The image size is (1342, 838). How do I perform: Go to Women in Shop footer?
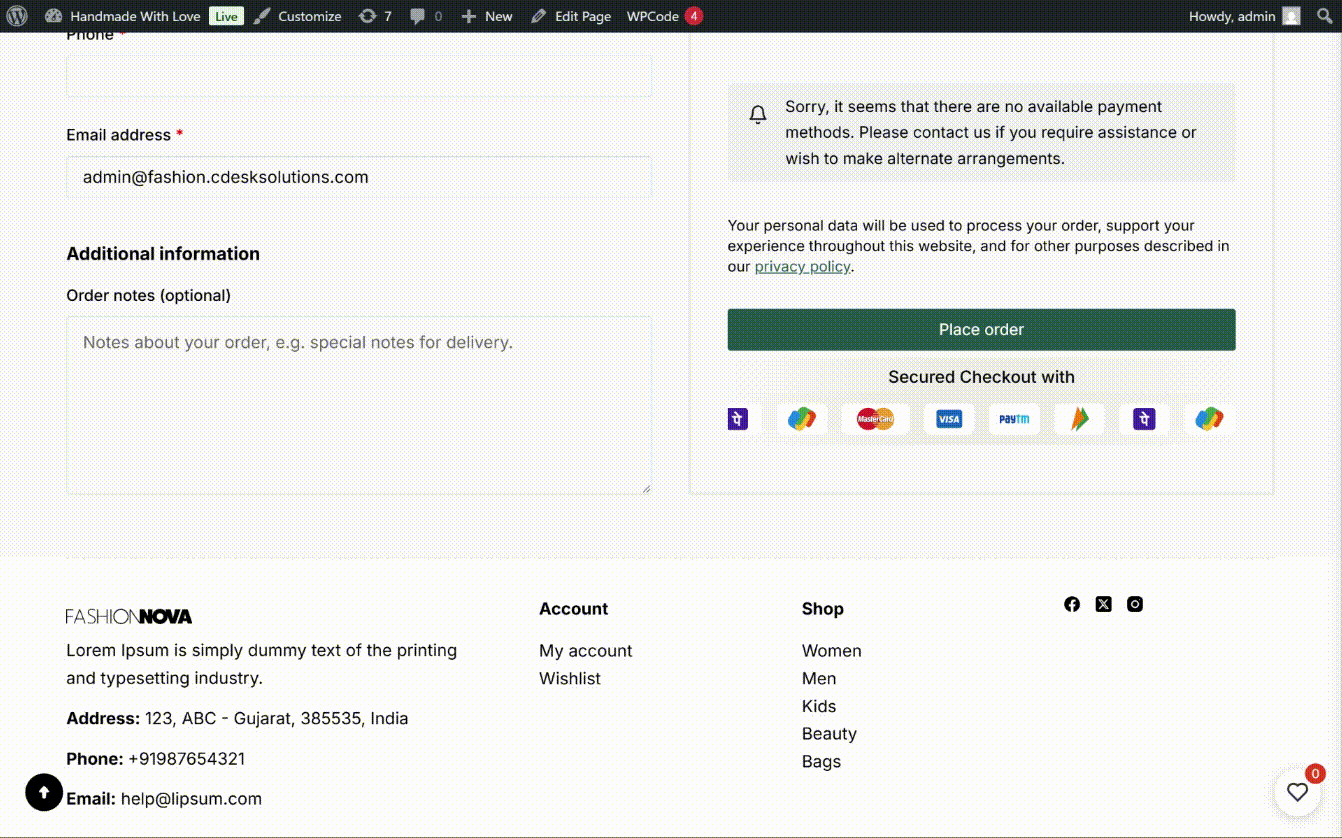click(x=831, y=651)
